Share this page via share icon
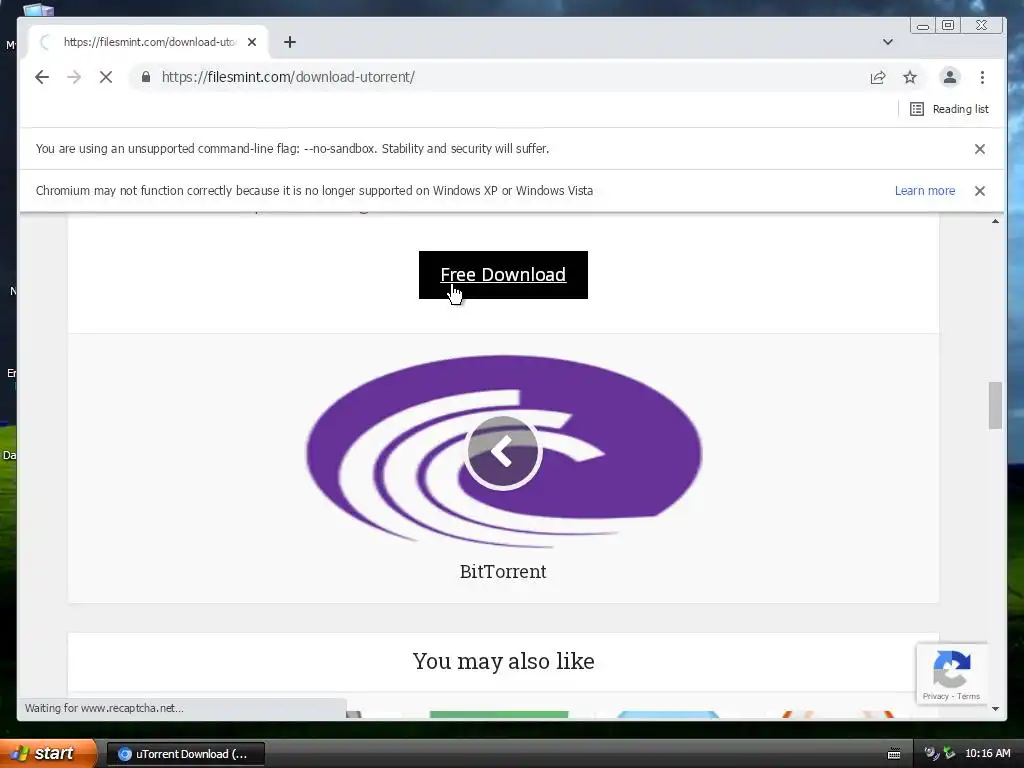This screenshot has width=1024, height=768. pyautogui.click(x=878, y=77)
